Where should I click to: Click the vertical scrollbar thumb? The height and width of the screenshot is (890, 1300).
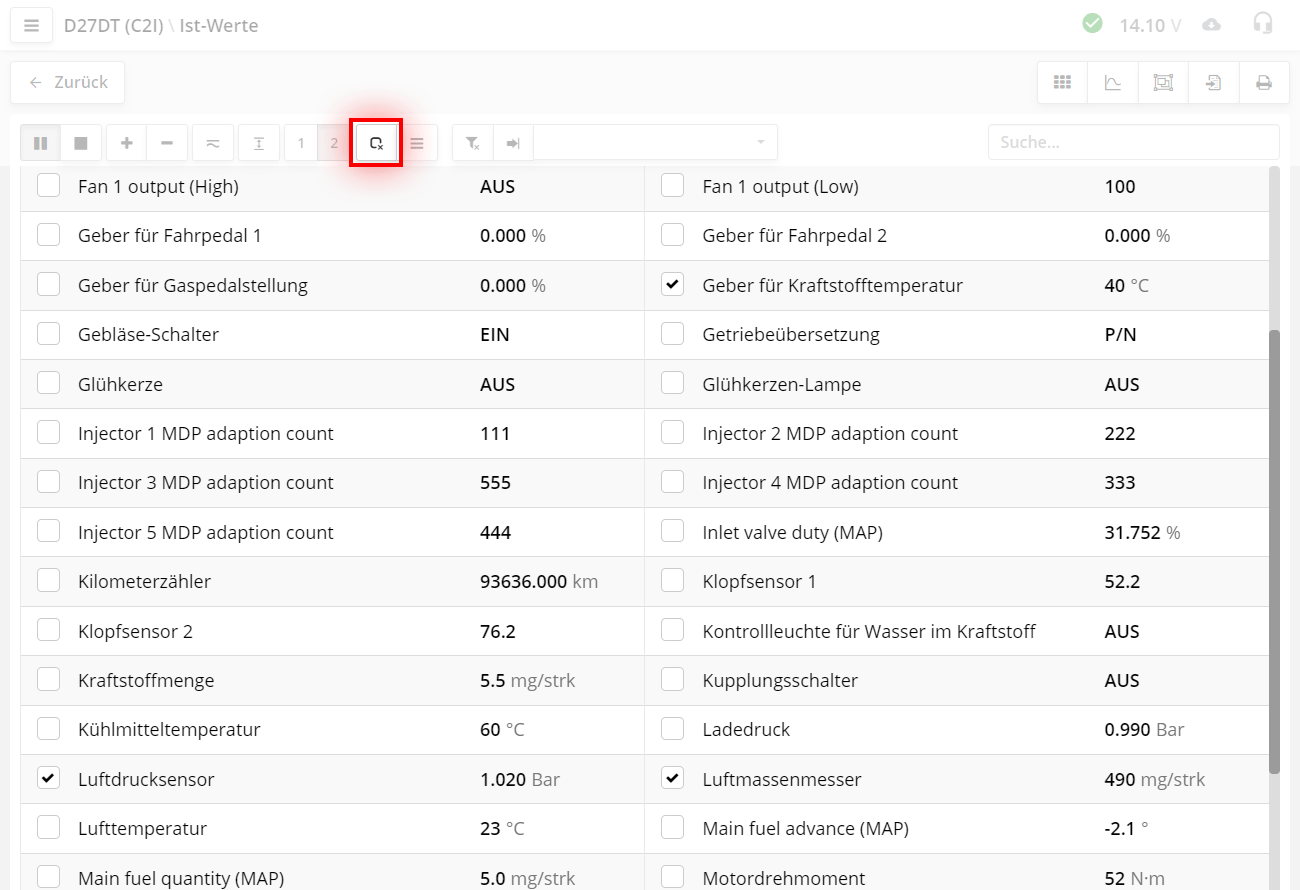click(x=1273, y=550)
